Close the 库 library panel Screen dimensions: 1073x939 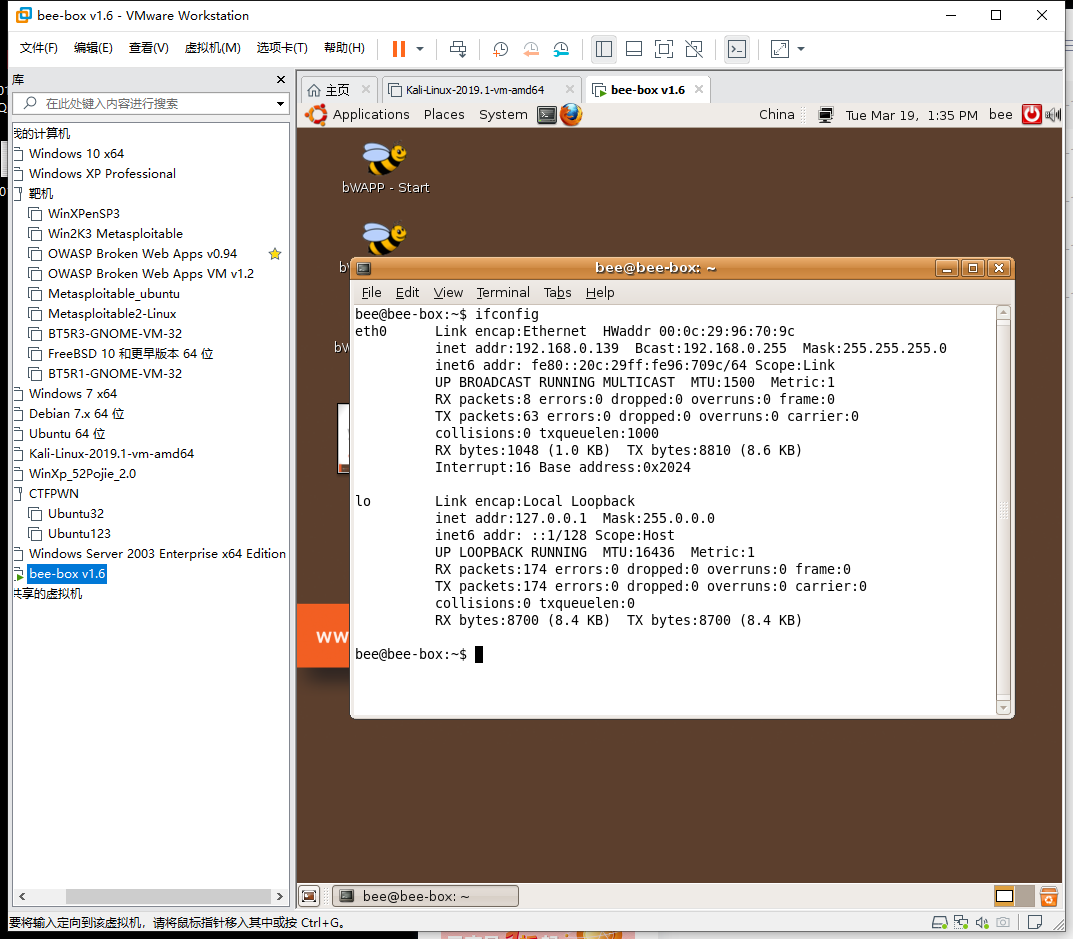tap(281, 79)
